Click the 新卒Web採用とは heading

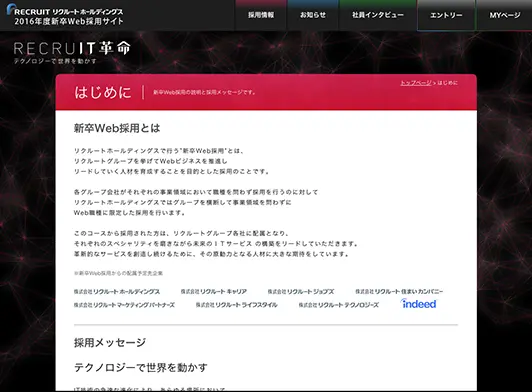point(117,128)
